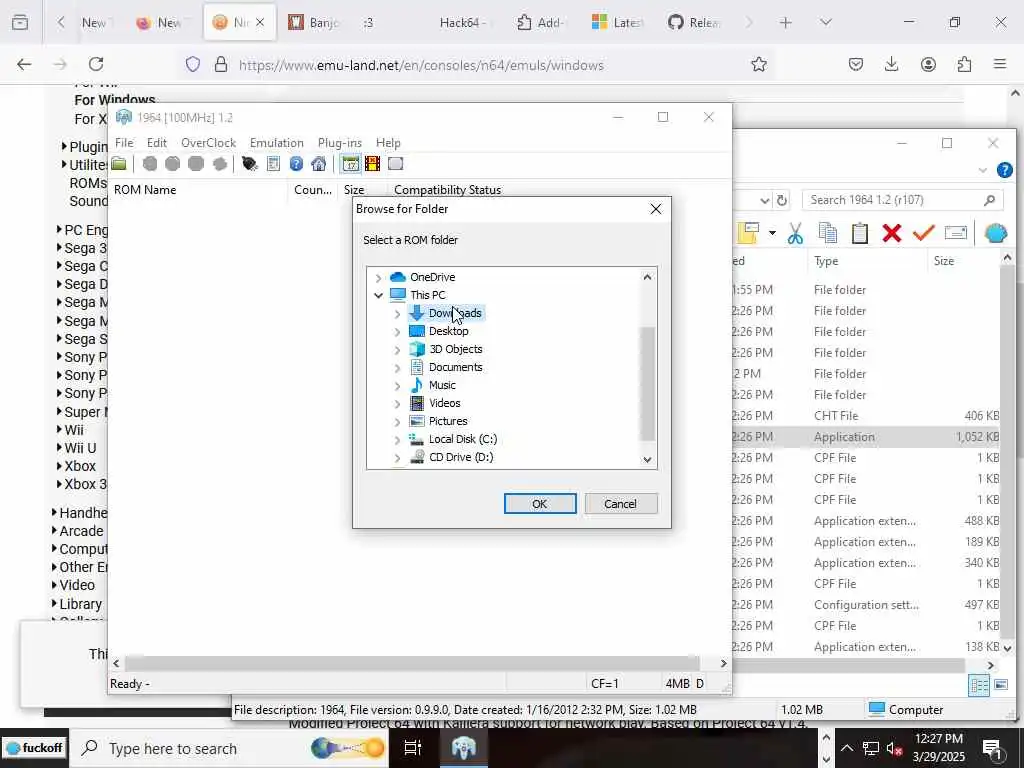Viewport: 1024px width, 768px height.
Task: Click the scissors cut icon in Explorer
Action: 795,233
